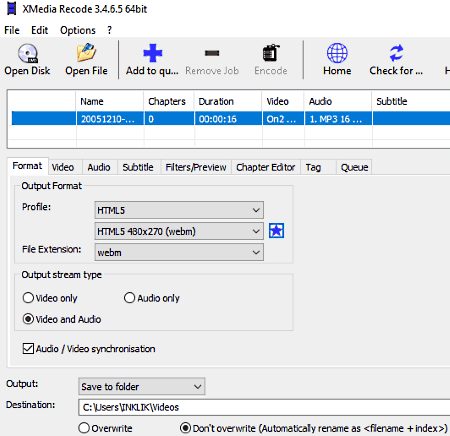Click the Subtitle column header
The height and width of the screenshot is (436, 450).
[411, 101]
